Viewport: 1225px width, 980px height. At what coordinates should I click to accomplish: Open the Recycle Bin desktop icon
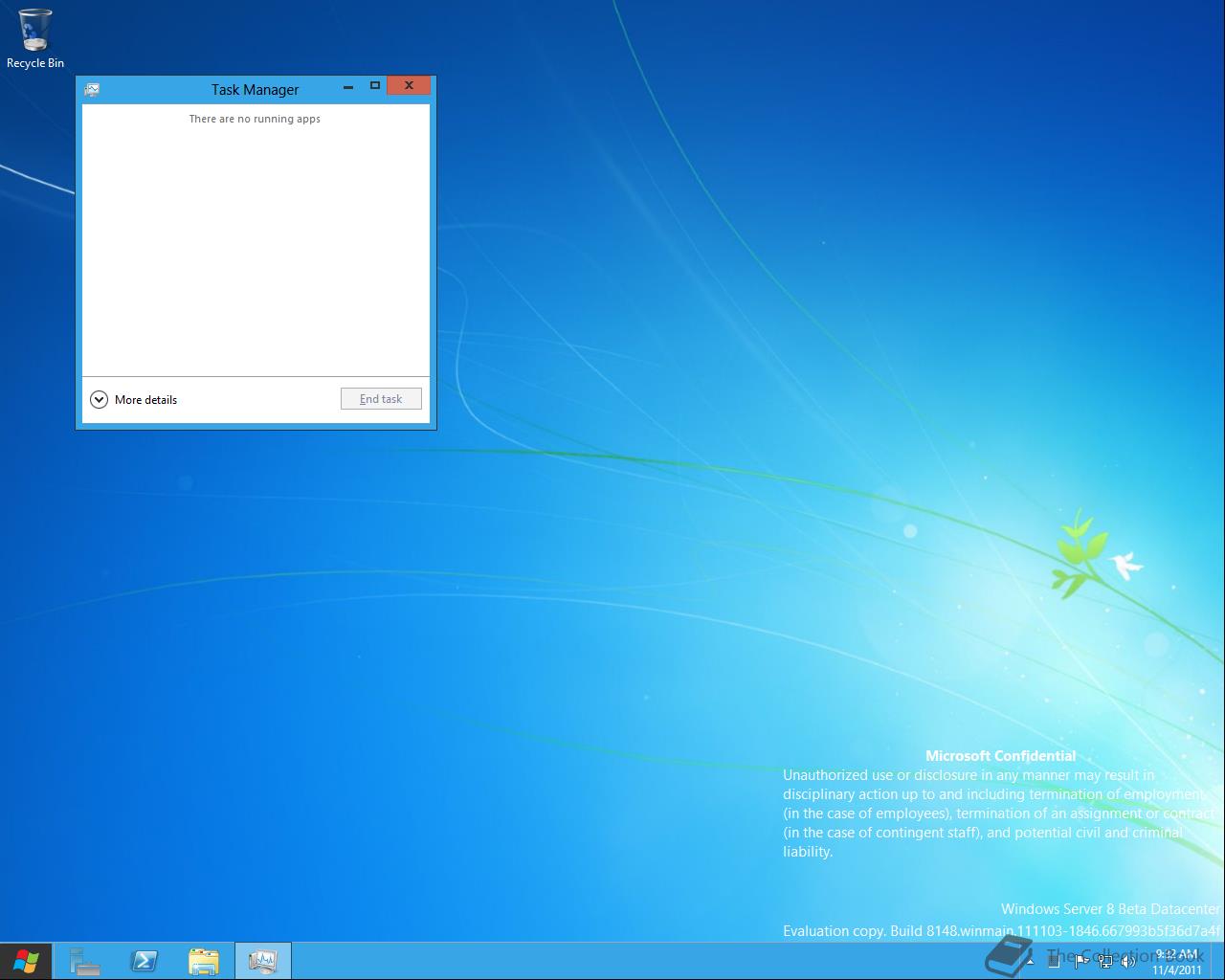point(35,39)
